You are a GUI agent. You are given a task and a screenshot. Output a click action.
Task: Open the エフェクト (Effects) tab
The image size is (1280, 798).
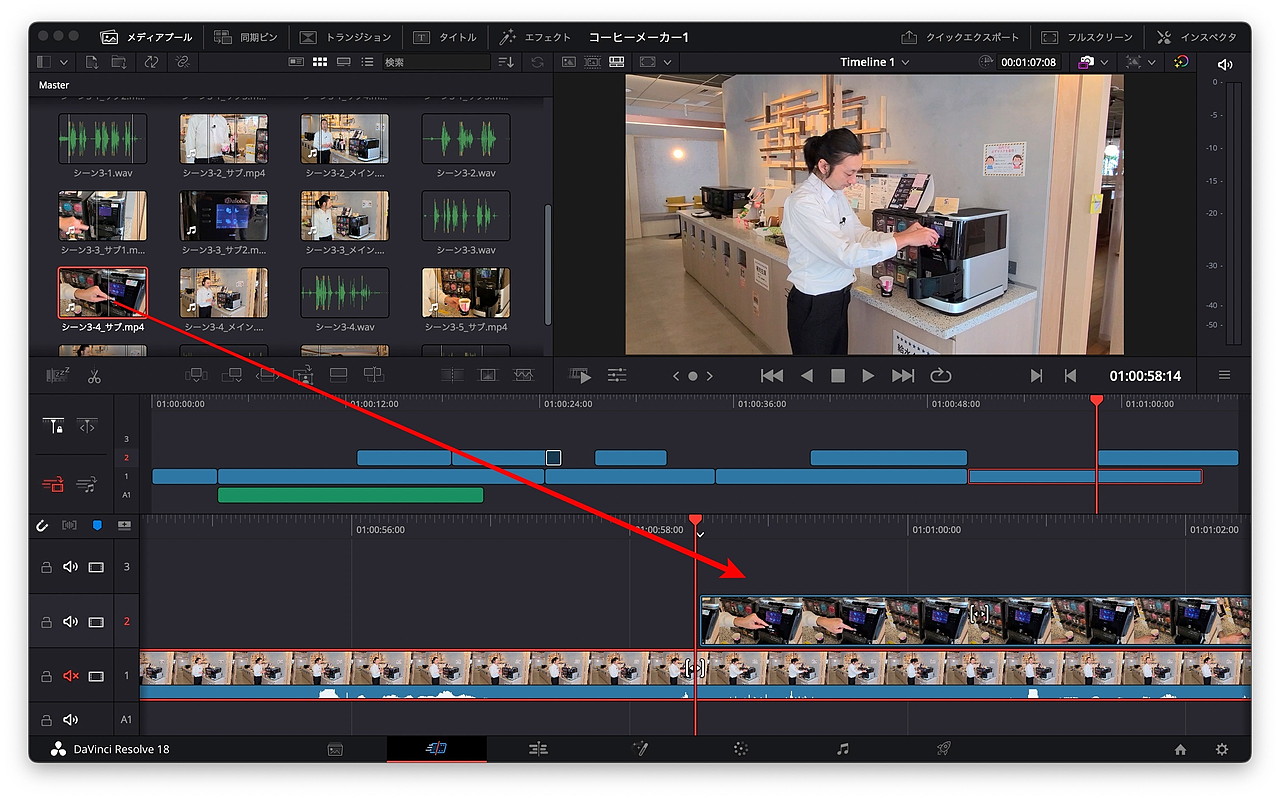click(535, 37)
